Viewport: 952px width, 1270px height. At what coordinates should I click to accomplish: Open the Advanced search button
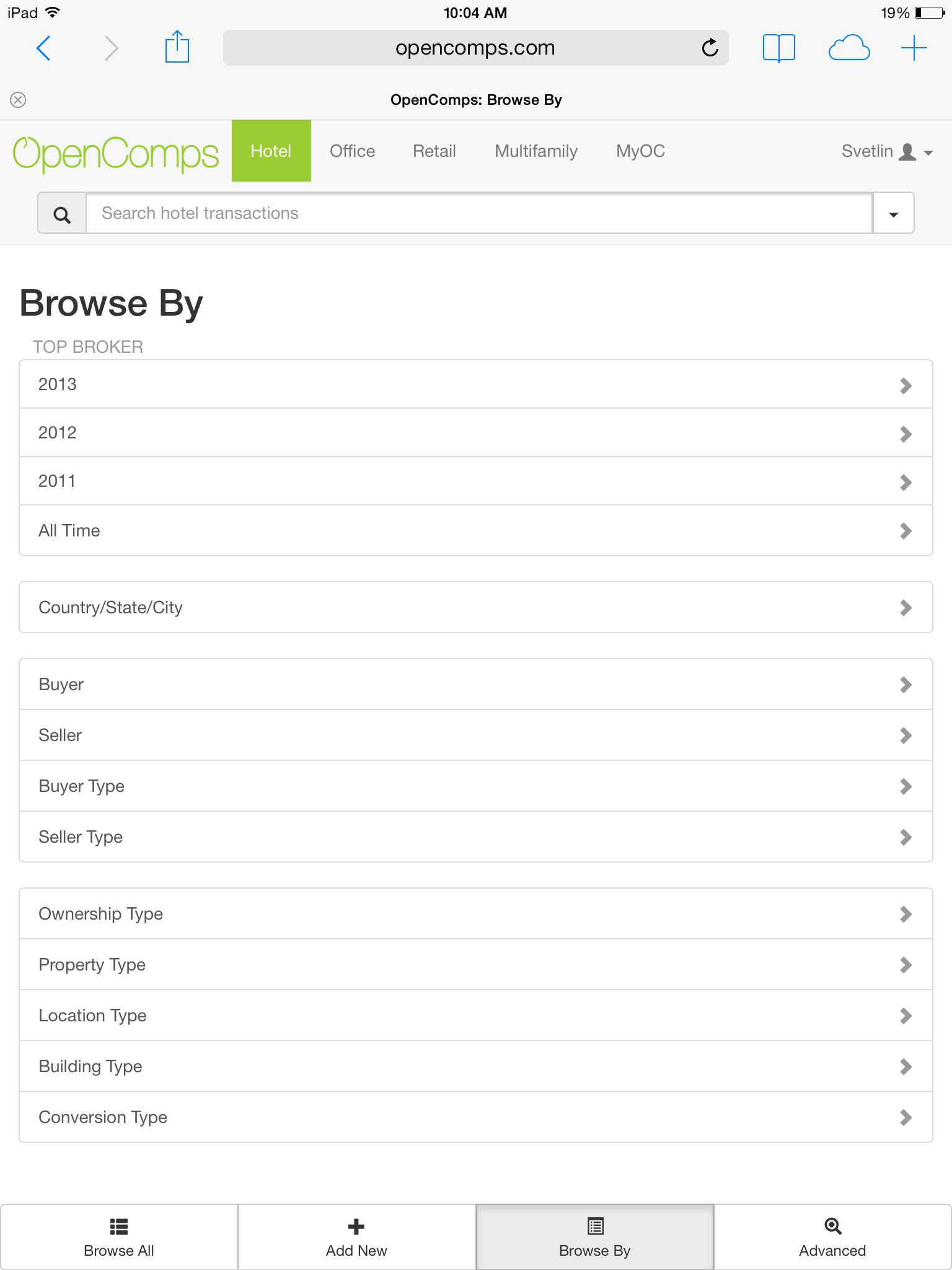pos(832,1237)
